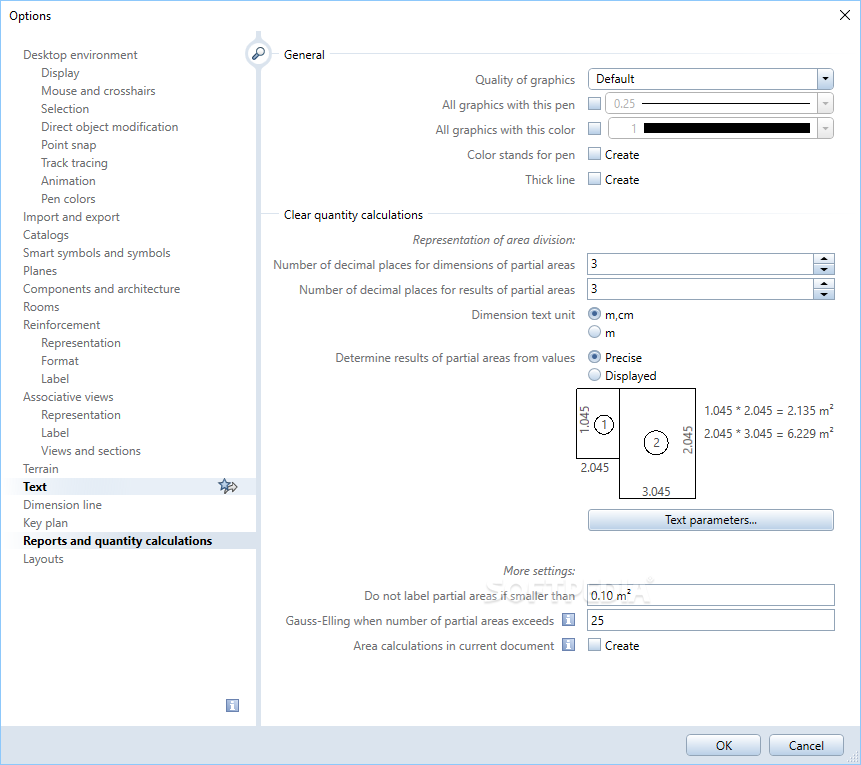Click the decimal places for results field
Viewport: 861px width, 765px height.
tap(700, 289)
